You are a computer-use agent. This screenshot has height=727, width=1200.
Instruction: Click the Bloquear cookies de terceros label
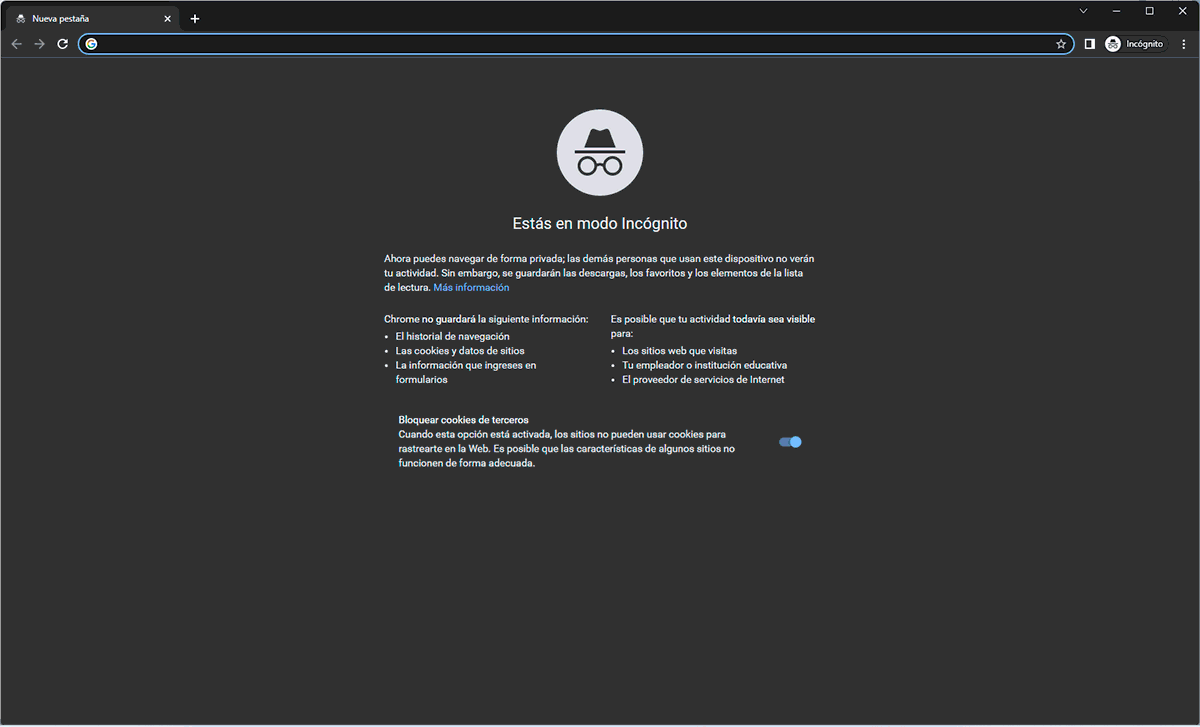click(463, 420)
